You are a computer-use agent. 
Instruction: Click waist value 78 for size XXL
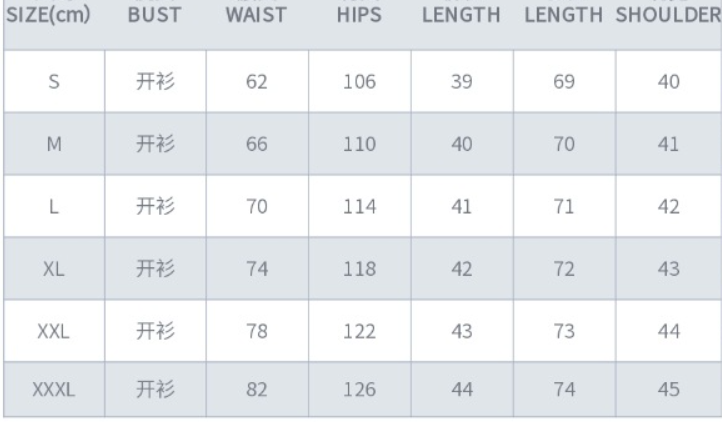point(257,331)
